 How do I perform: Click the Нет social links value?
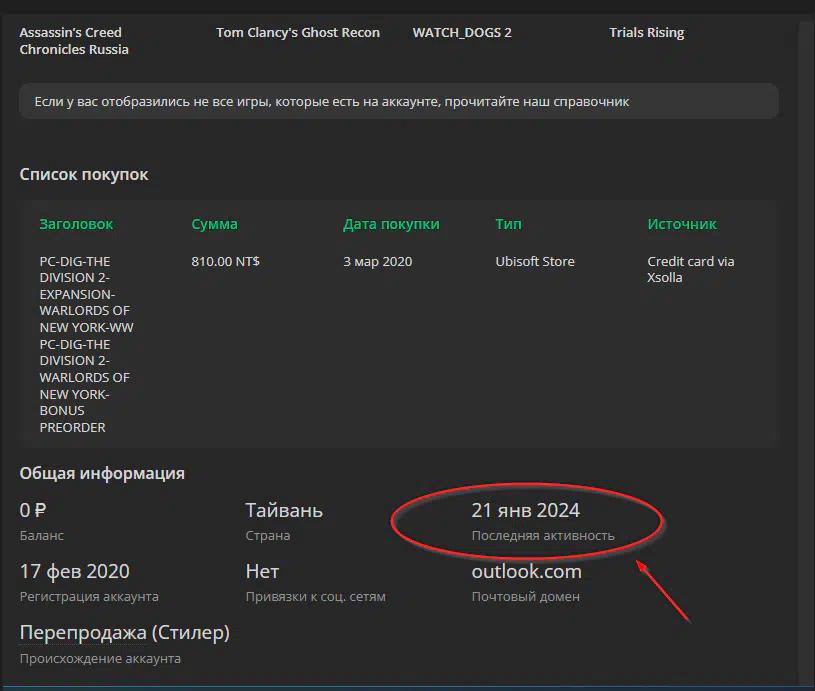[262, 571]
